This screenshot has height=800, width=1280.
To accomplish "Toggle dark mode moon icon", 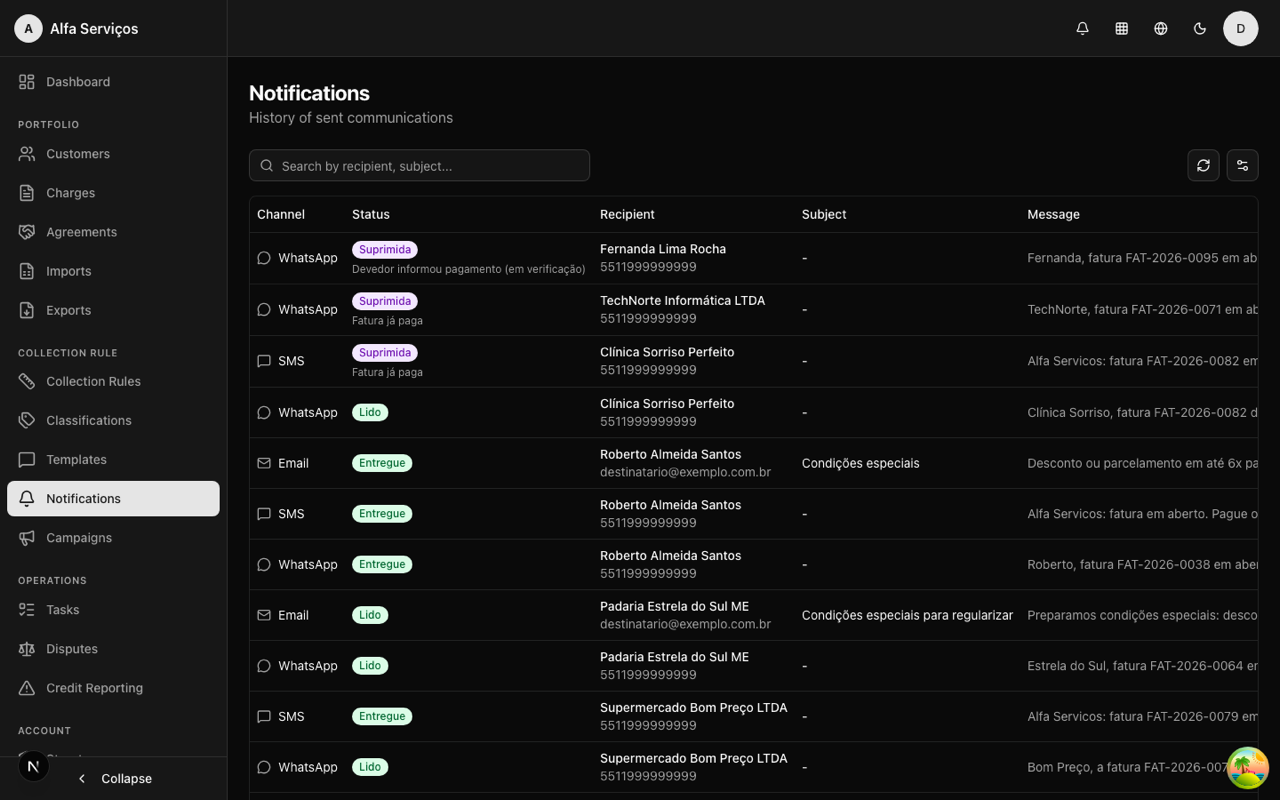I will (1200, 29).
